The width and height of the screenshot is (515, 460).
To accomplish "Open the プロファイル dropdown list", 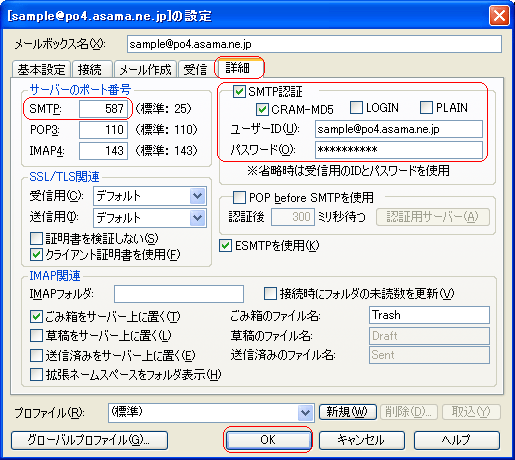I will pos(305,413).
